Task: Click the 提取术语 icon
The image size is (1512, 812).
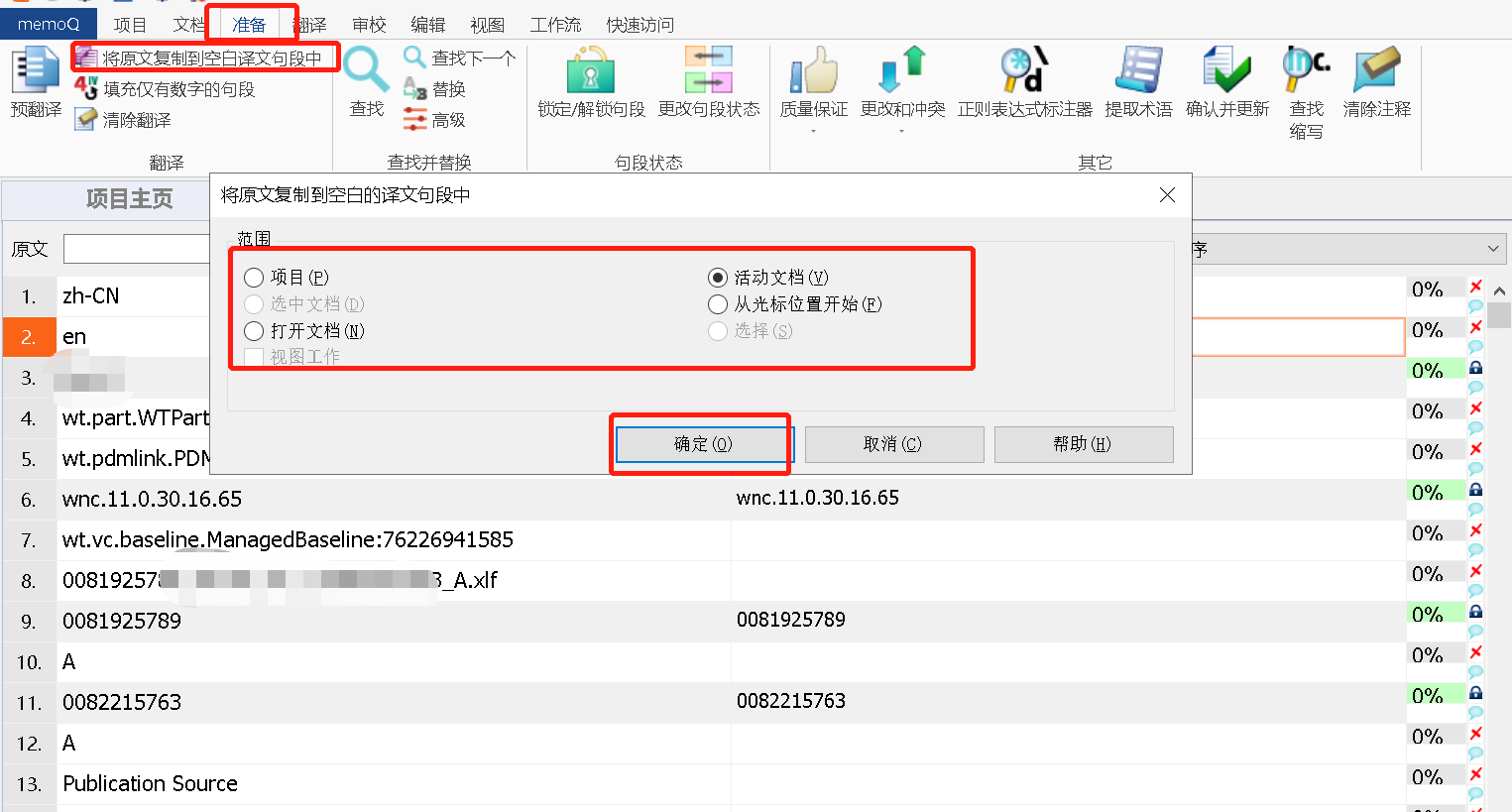Action: tap(1138, 71)
